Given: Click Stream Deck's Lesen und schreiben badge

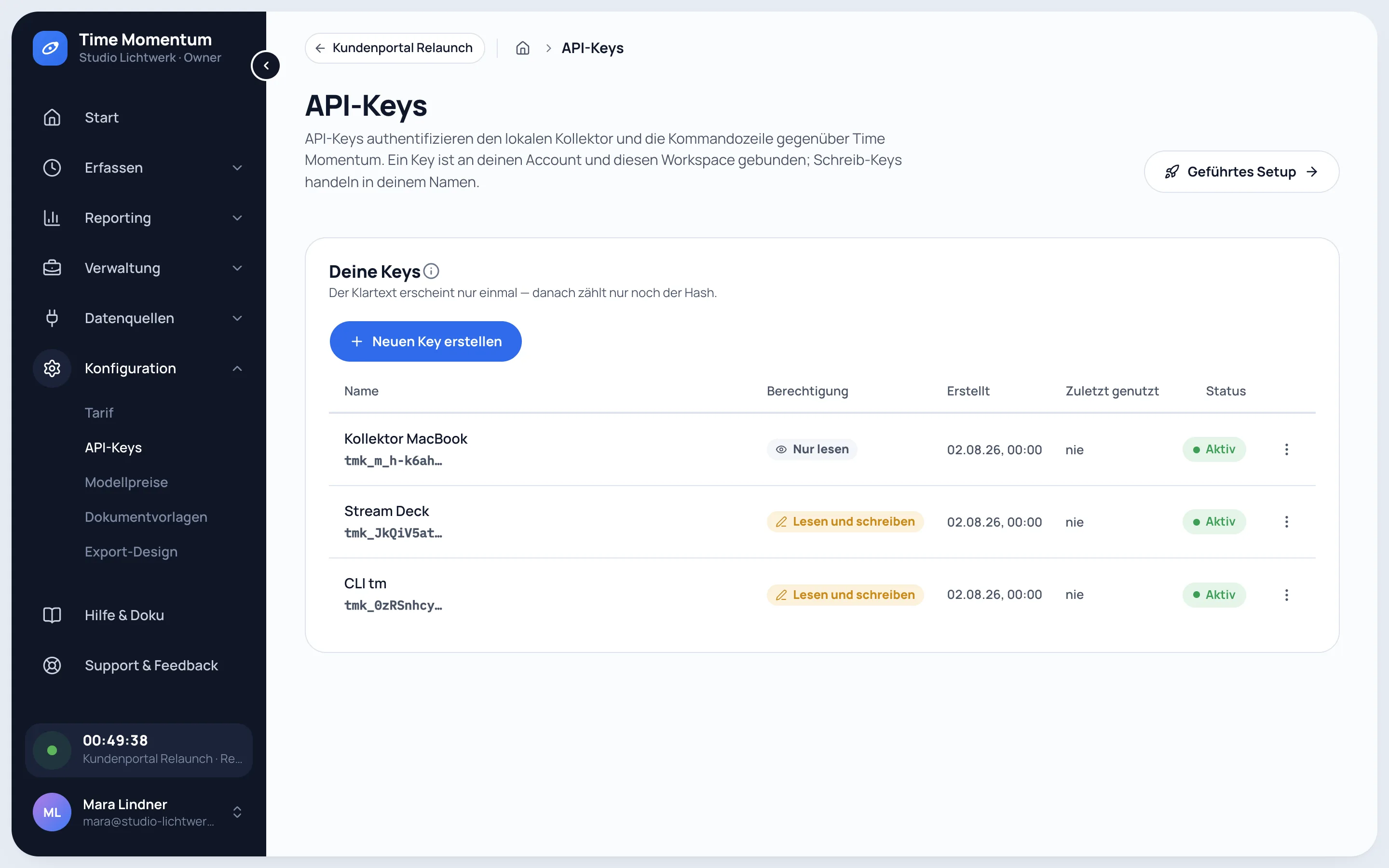Looking at the screenshot, I should tap(845, 522).
